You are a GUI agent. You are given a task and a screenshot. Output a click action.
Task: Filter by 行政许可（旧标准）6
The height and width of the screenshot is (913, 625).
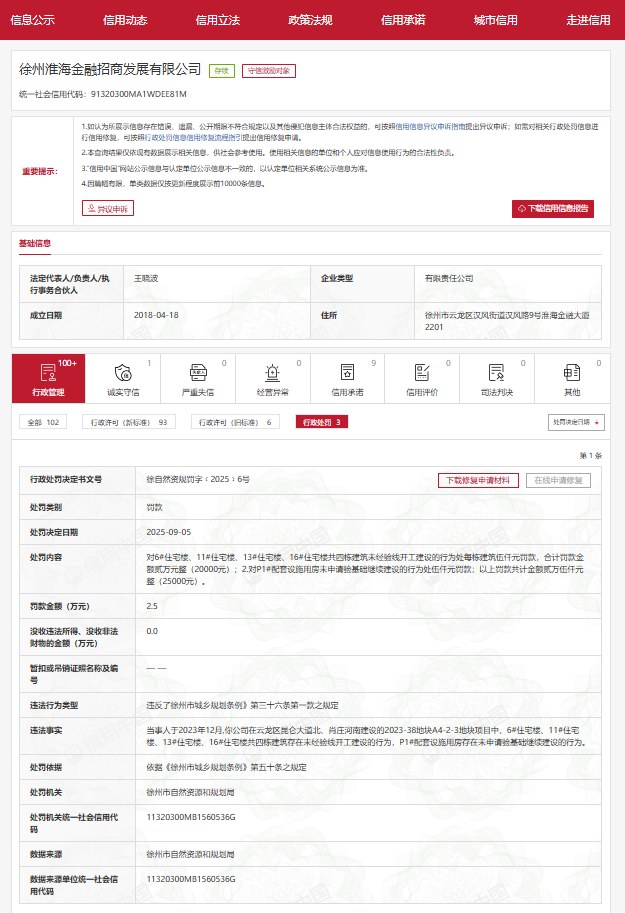click(x=235, y=422)
